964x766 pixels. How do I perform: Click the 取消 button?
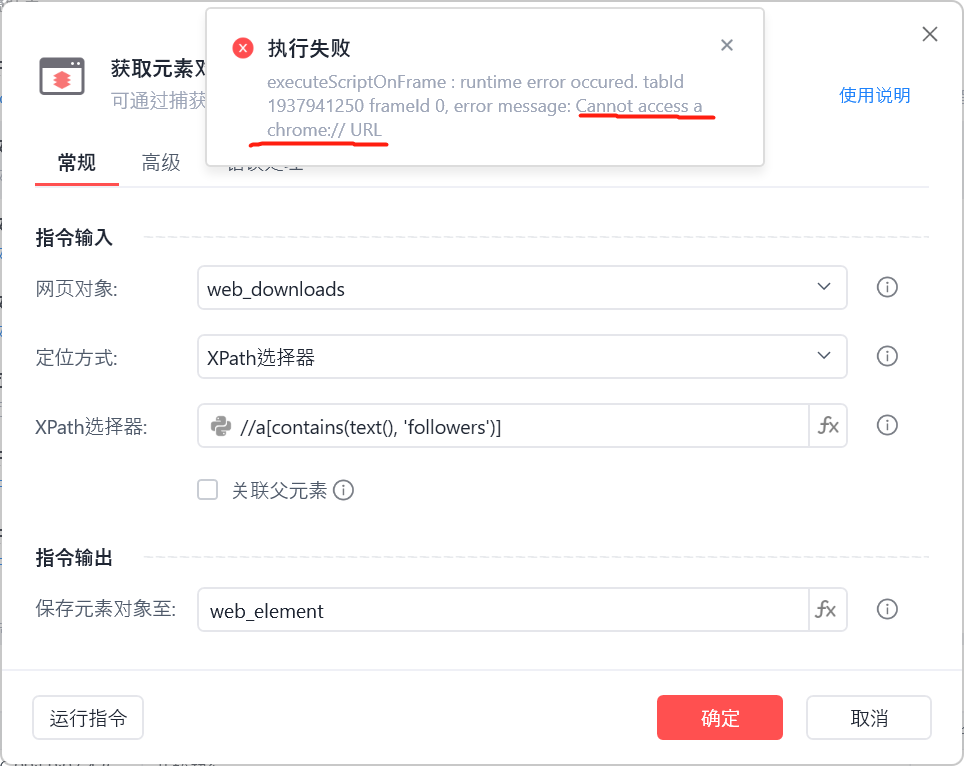(869, 717)
